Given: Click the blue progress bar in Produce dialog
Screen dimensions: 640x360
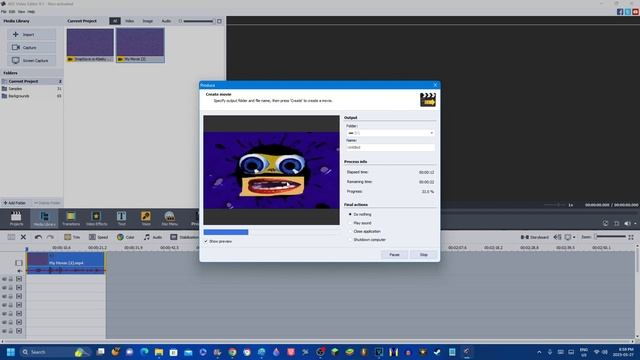Looking at the screenshot, I should coord(226,232).
